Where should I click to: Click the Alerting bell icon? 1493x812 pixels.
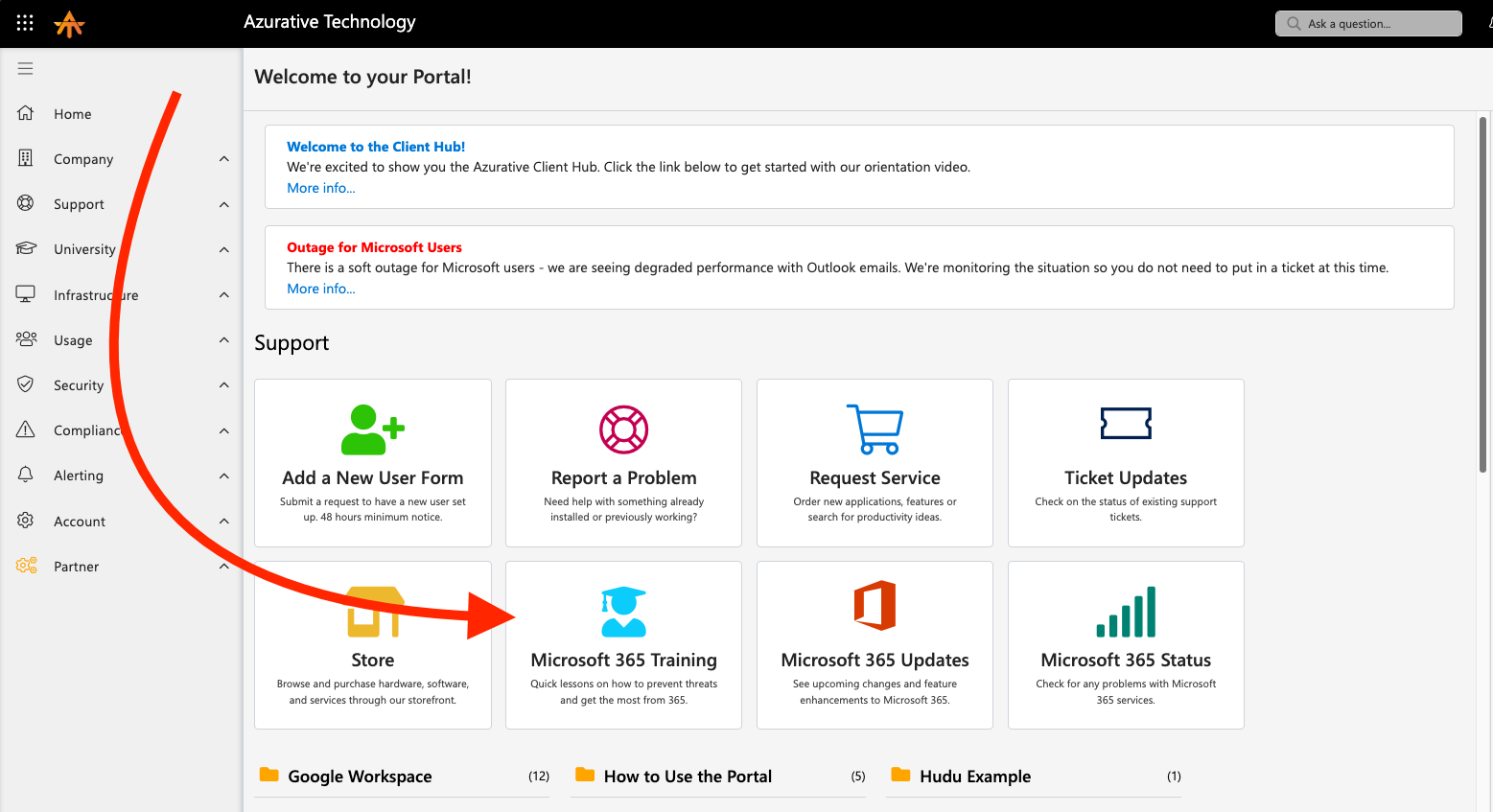tap(26, 475)
